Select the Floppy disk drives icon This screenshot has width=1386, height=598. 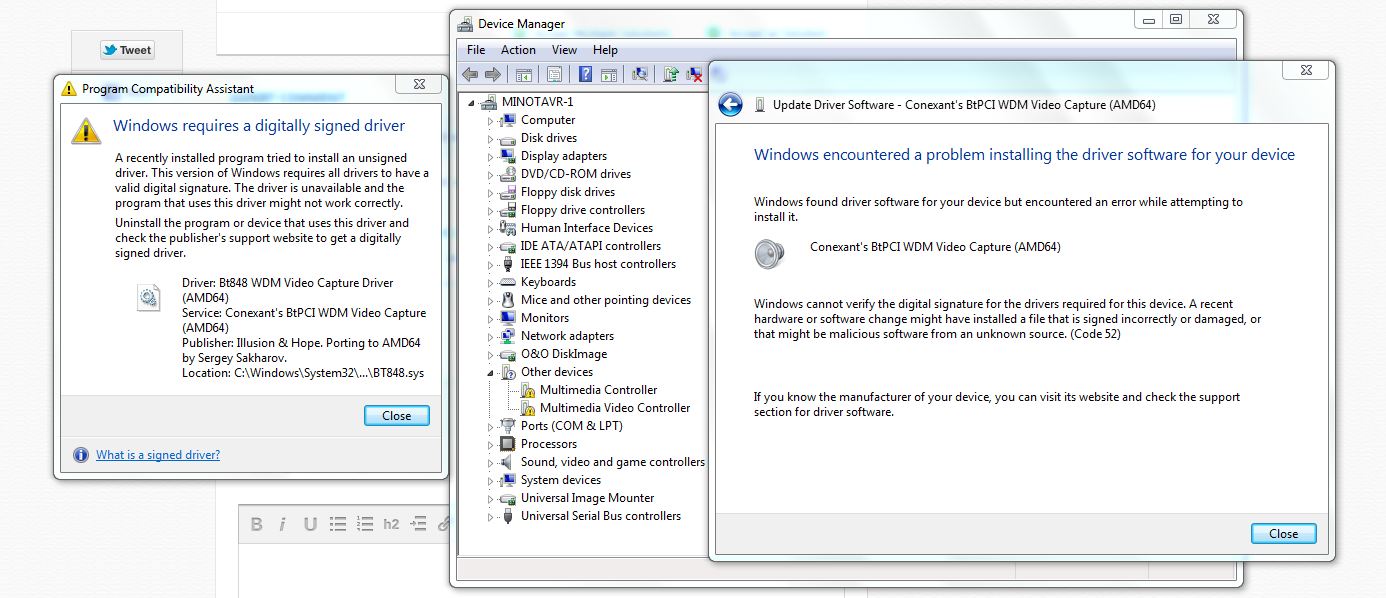click(507, 192)
